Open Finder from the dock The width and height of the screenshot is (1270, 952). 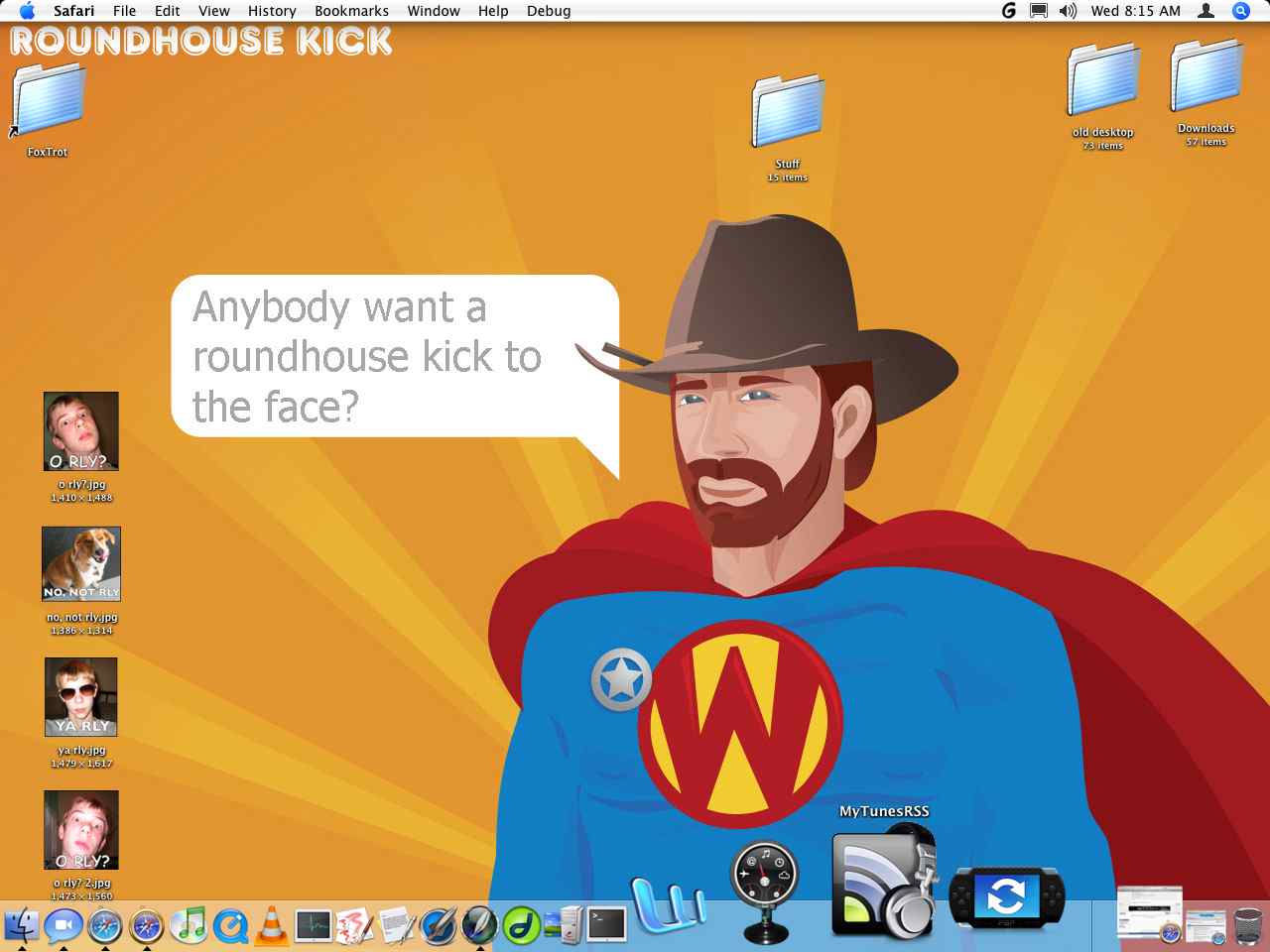pos(22,925)
